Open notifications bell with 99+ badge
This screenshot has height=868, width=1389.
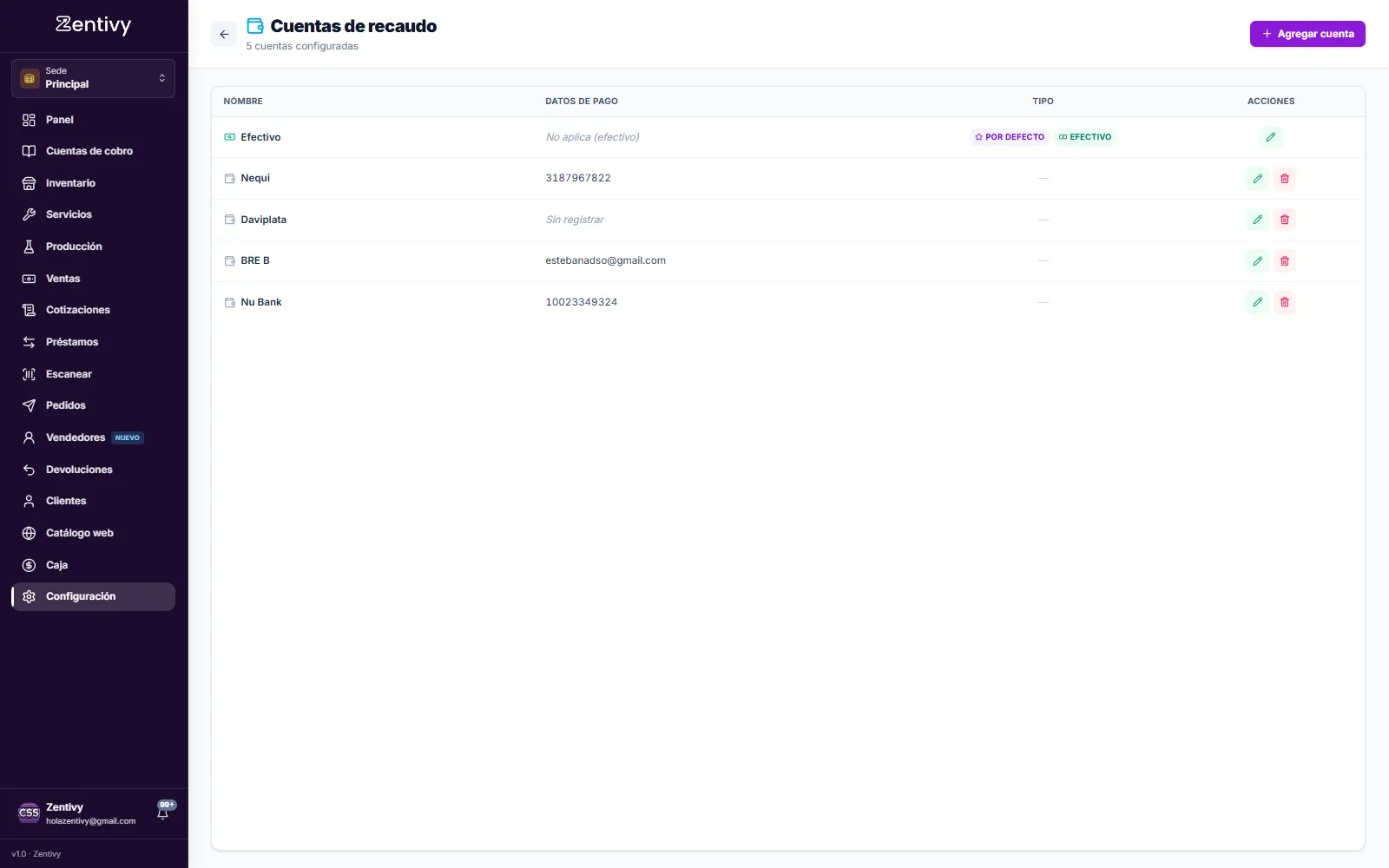[163, 812]
